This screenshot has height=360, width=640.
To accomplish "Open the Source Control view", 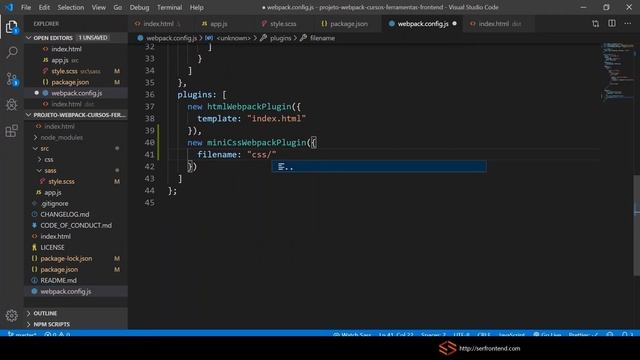I will point(12,79).
